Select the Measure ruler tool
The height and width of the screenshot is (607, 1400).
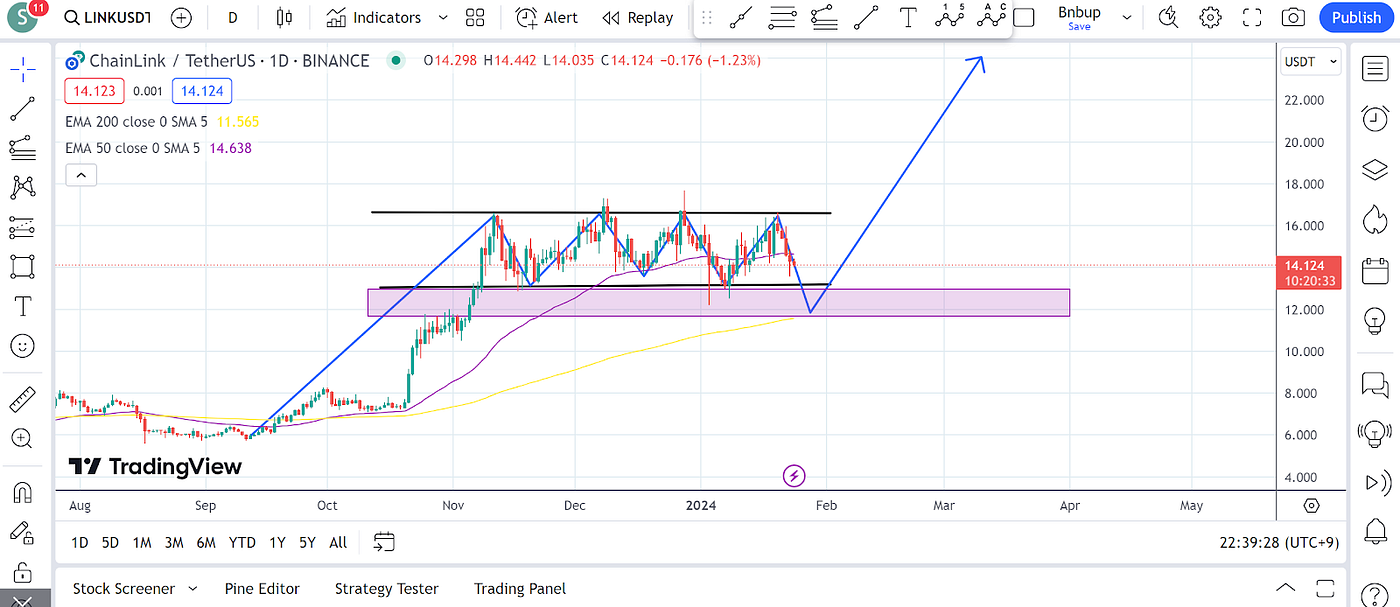(x=22, y=398)
